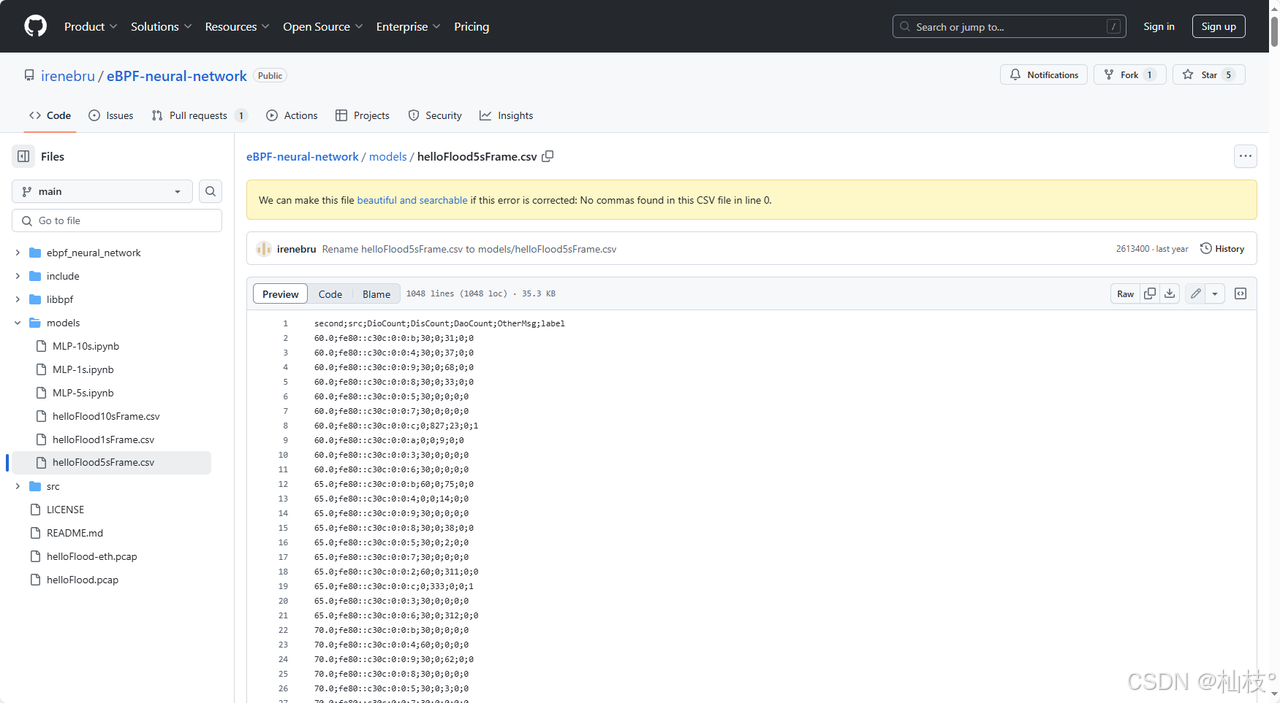Click the Raw button
This screenshot has height=703, width=1280.
pos(1126,294)
